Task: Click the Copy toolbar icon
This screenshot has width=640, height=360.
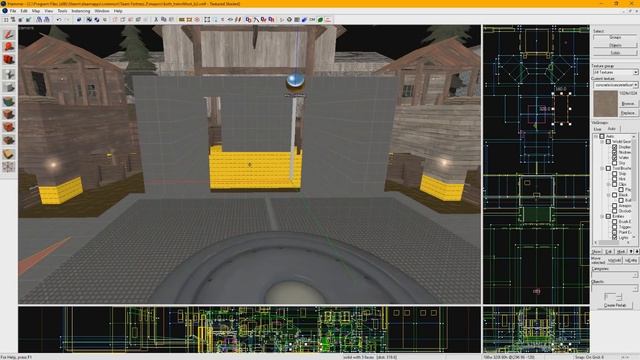Action: point(164,20)
